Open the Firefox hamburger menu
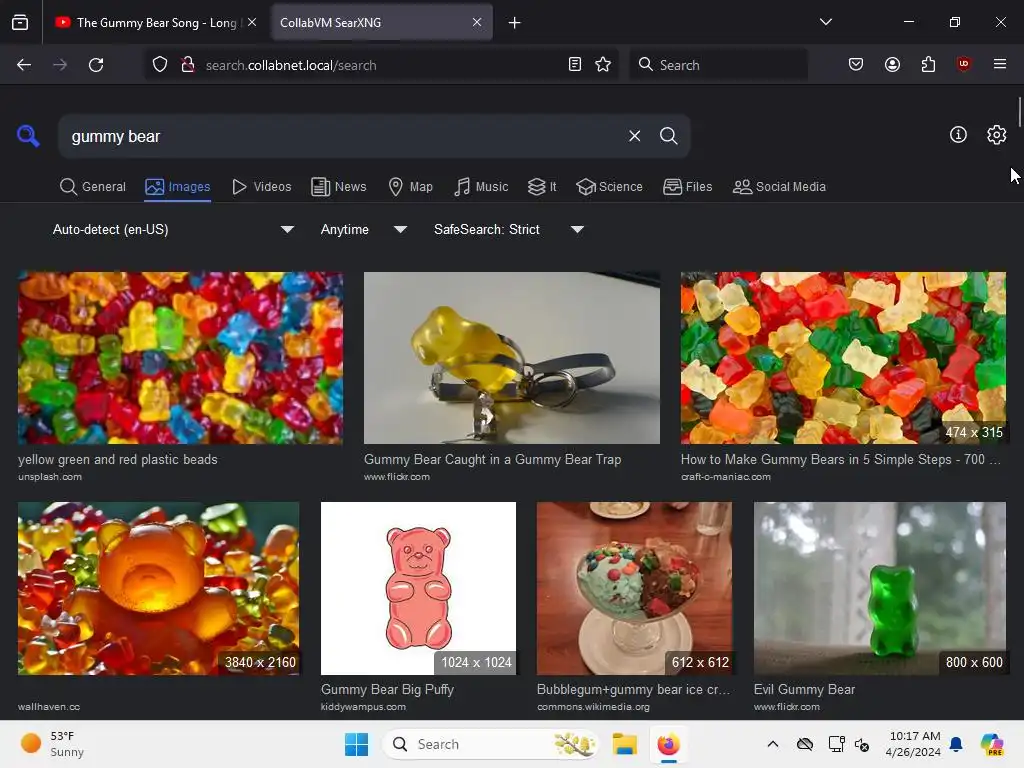Image resolution: width=1024 pixels, height=768 pixels. point(999,64)
